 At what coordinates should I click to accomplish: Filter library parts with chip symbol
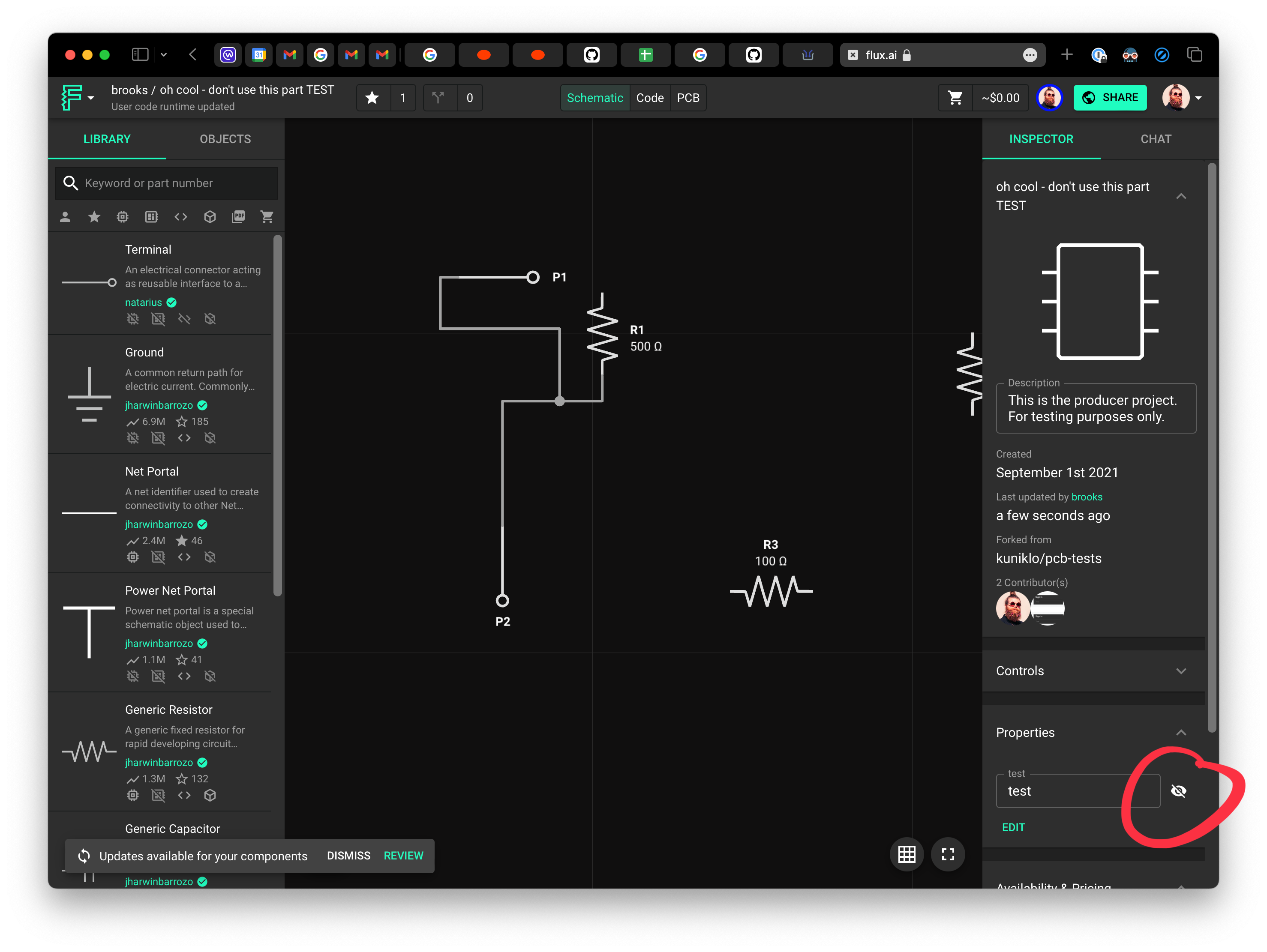[123, 217]
